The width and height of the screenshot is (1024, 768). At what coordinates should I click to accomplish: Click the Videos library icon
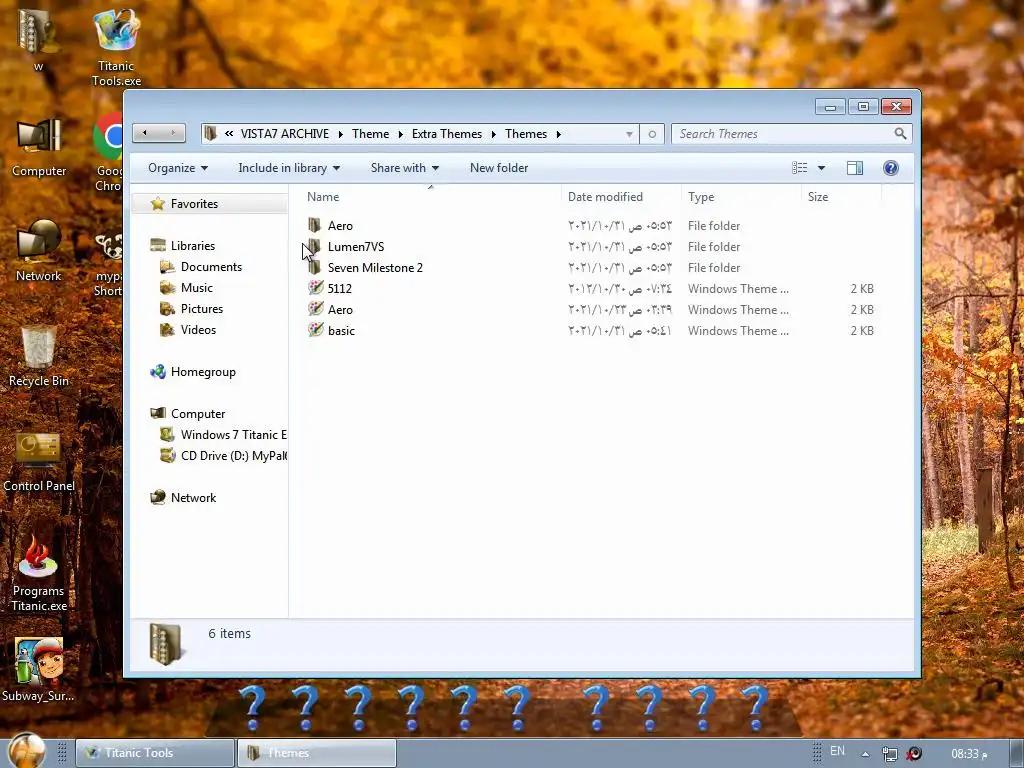click(168, 329)
